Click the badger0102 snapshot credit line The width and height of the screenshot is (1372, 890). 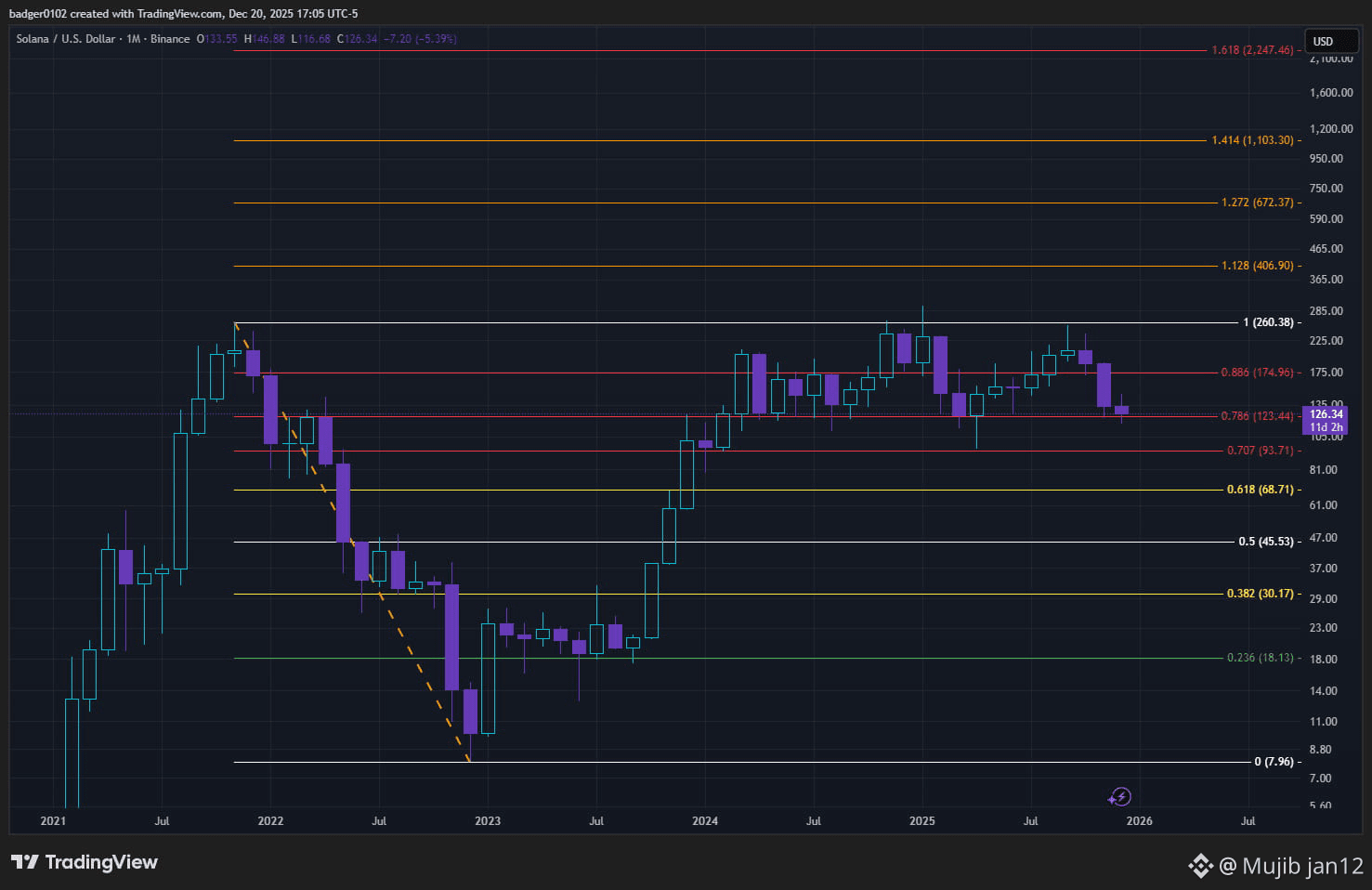(x=183, y=14)
